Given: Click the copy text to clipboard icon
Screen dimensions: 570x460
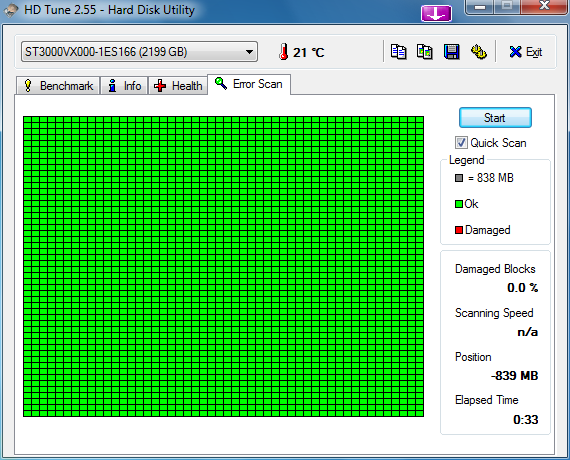Looking at the screenshot, I should point(398,52).
